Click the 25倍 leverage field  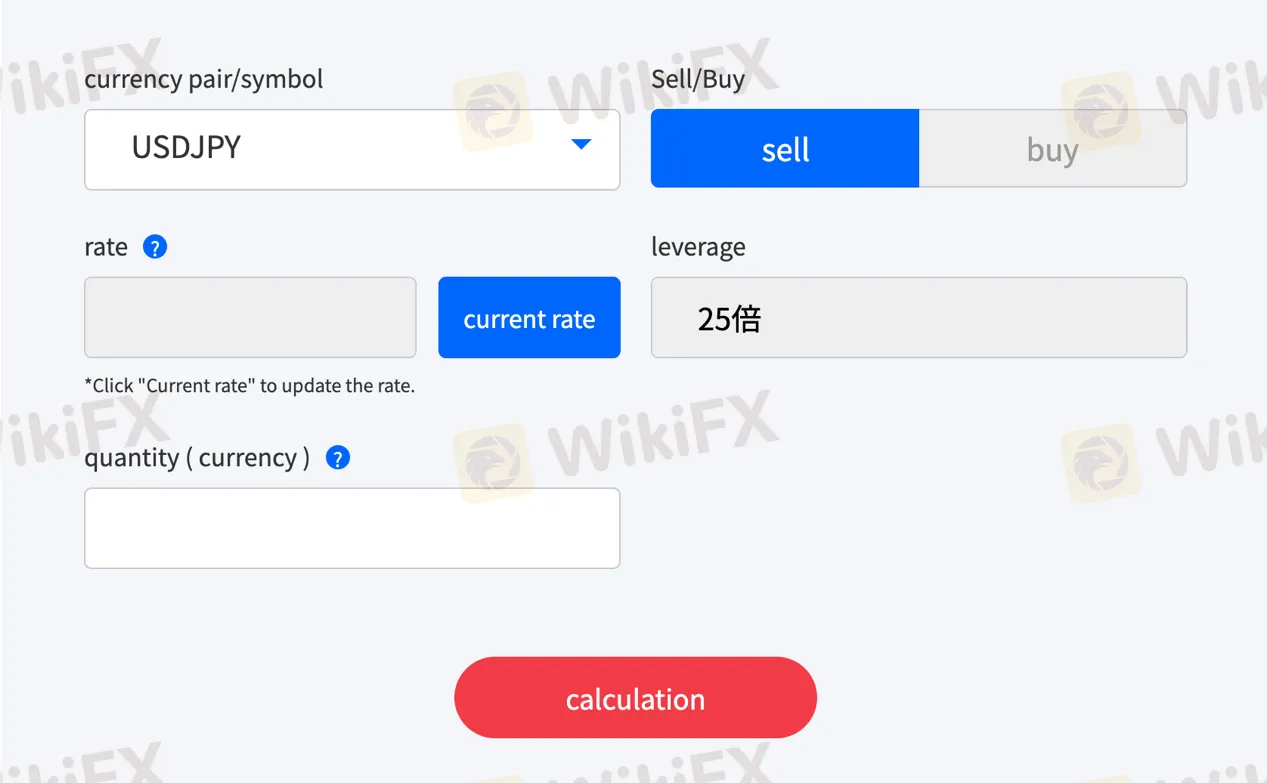coord(918,317)
